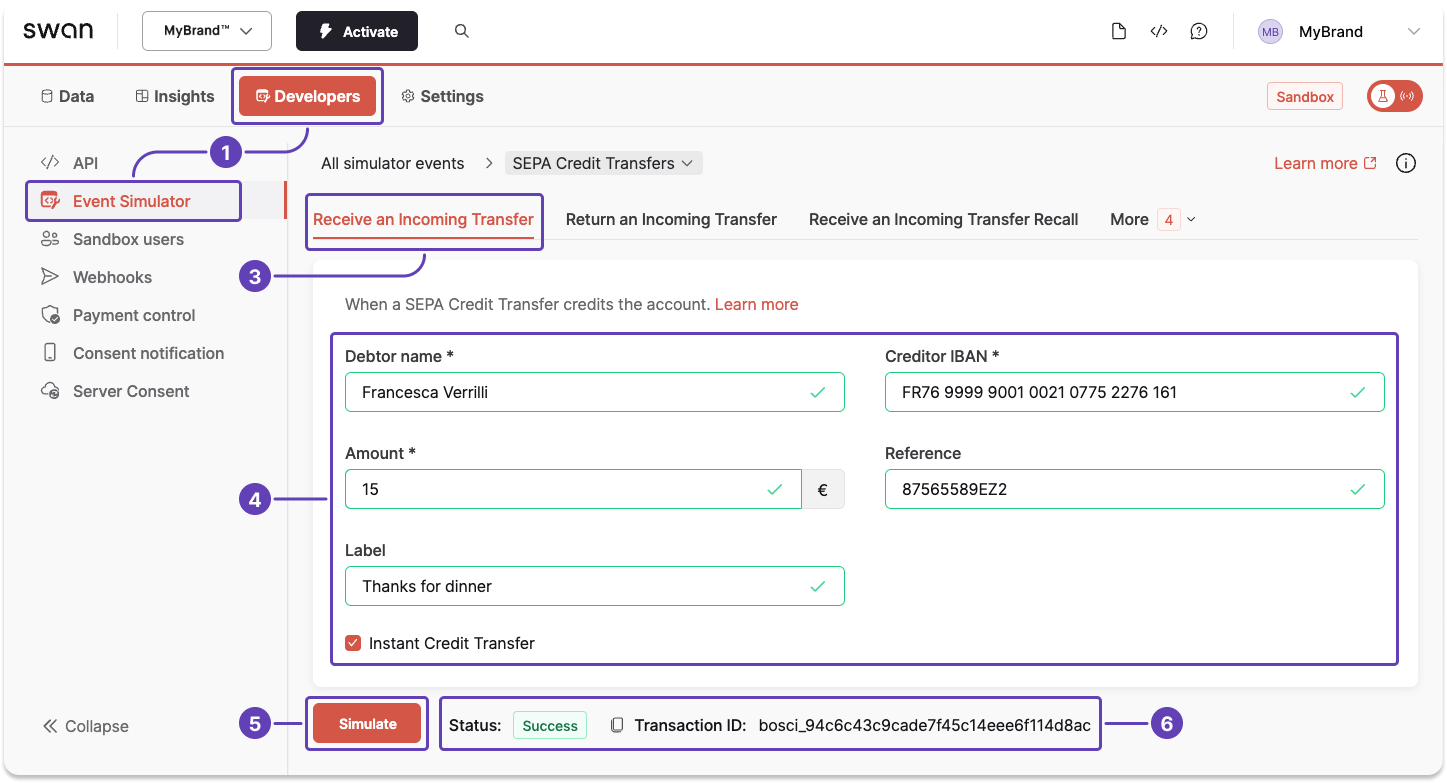Click the search magnifier icon

[x=461, y=31]
